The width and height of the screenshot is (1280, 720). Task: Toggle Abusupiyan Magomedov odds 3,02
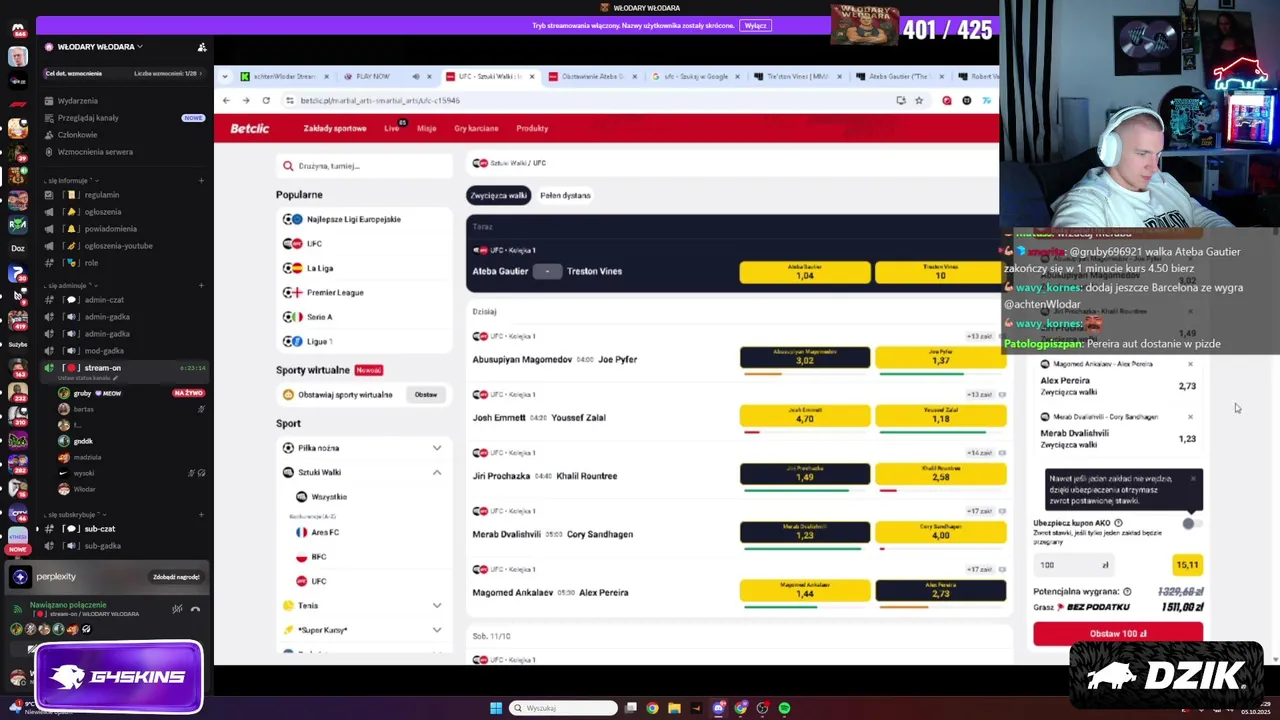(805, 357)
